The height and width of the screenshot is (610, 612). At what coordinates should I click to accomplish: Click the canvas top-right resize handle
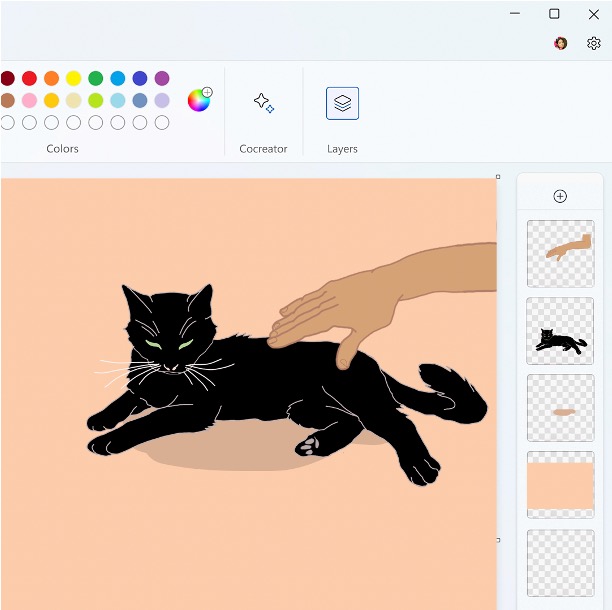[498, 177]
